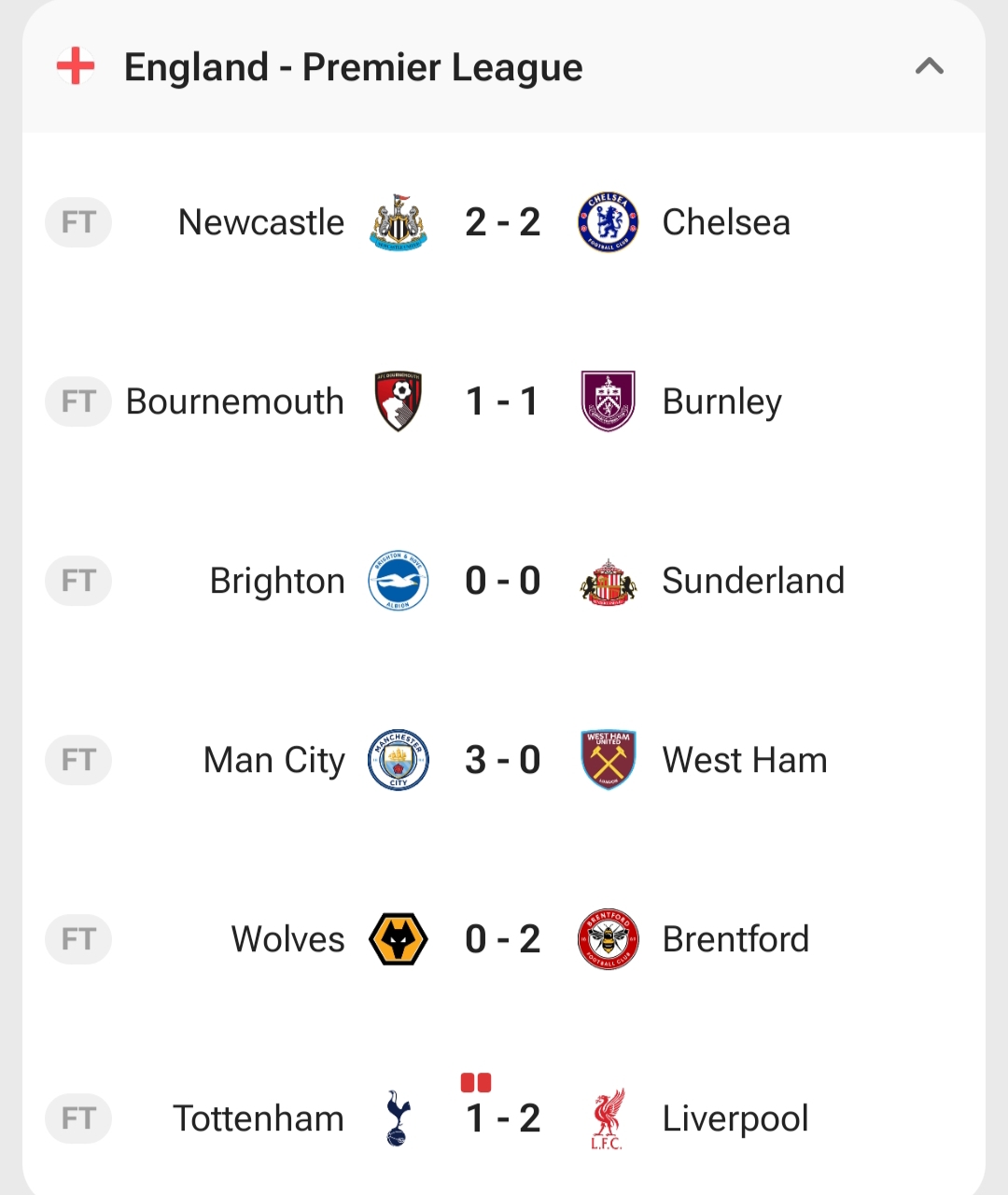
Task: Open the Newcastle 2 - 2 score
Action: 502,222
